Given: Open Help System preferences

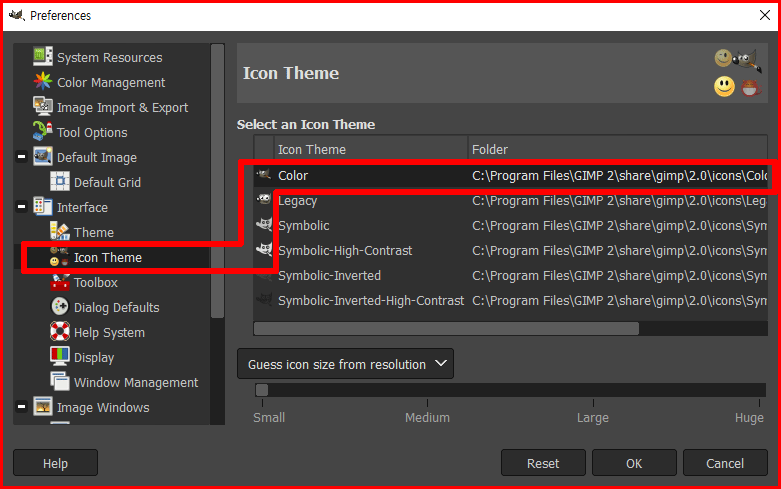Looking at the screenshot, I should click(109, 332).
